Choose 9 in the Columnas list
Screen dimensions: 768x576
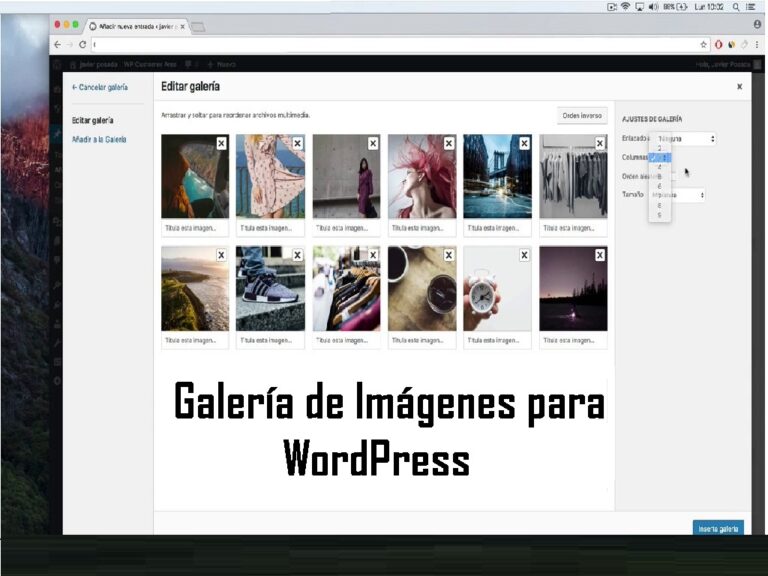click(659, 215)
